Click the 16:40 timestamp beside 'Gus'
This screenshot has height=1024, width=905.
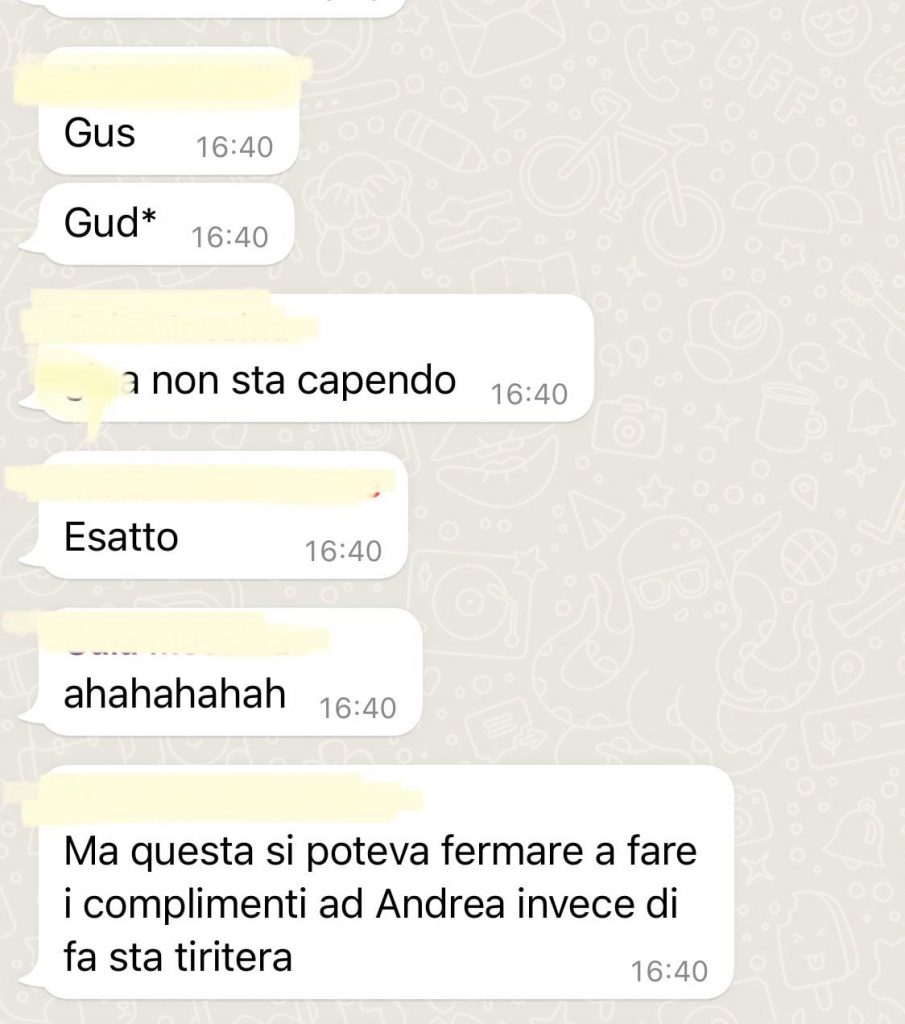[x=234, y=147]
